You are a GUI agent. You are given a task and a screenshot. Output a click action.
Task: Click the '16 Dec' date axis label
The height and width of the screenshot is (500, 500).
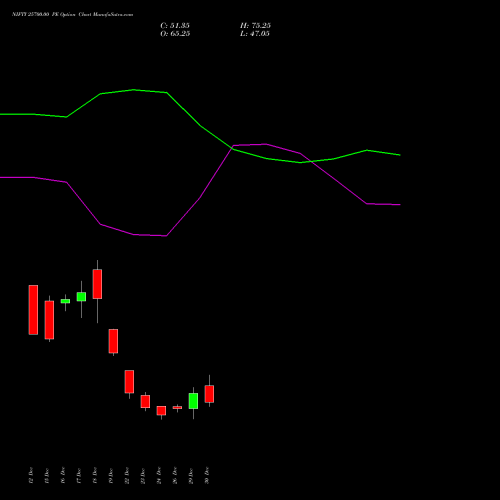coord(63,475)
